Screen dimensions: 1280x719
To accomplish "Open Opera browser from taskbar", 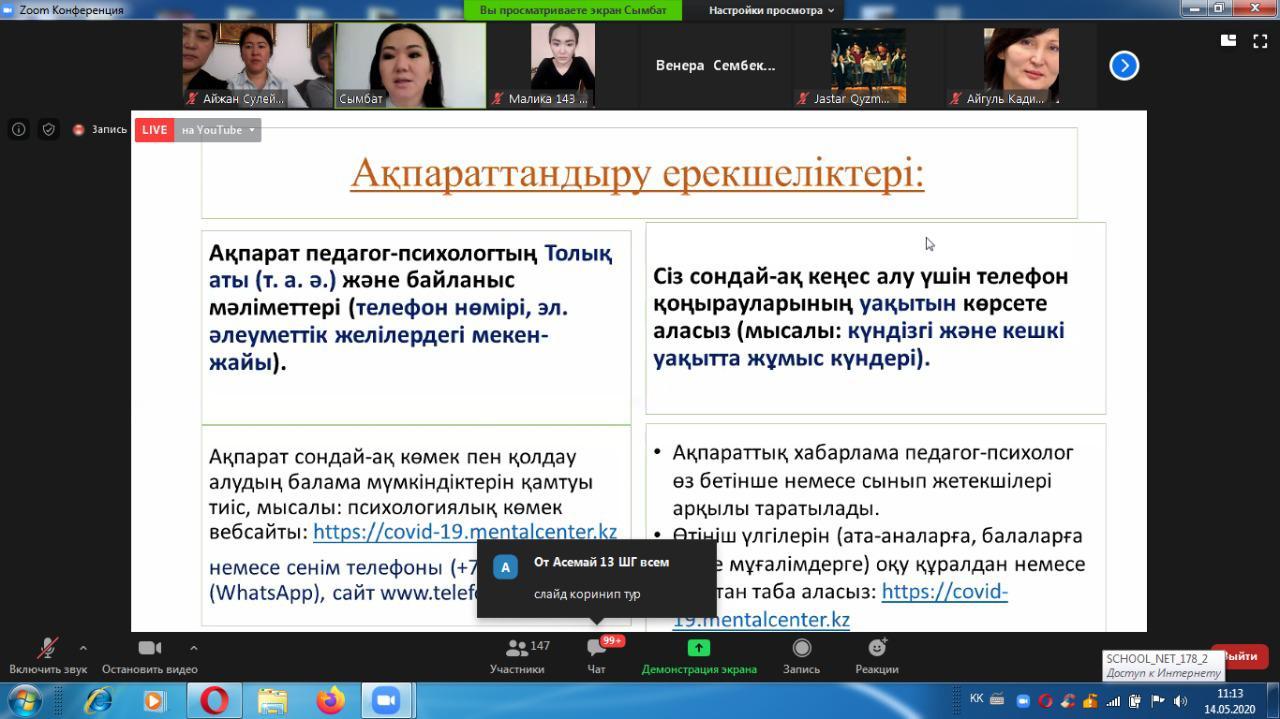I will [x=213, y=700].
